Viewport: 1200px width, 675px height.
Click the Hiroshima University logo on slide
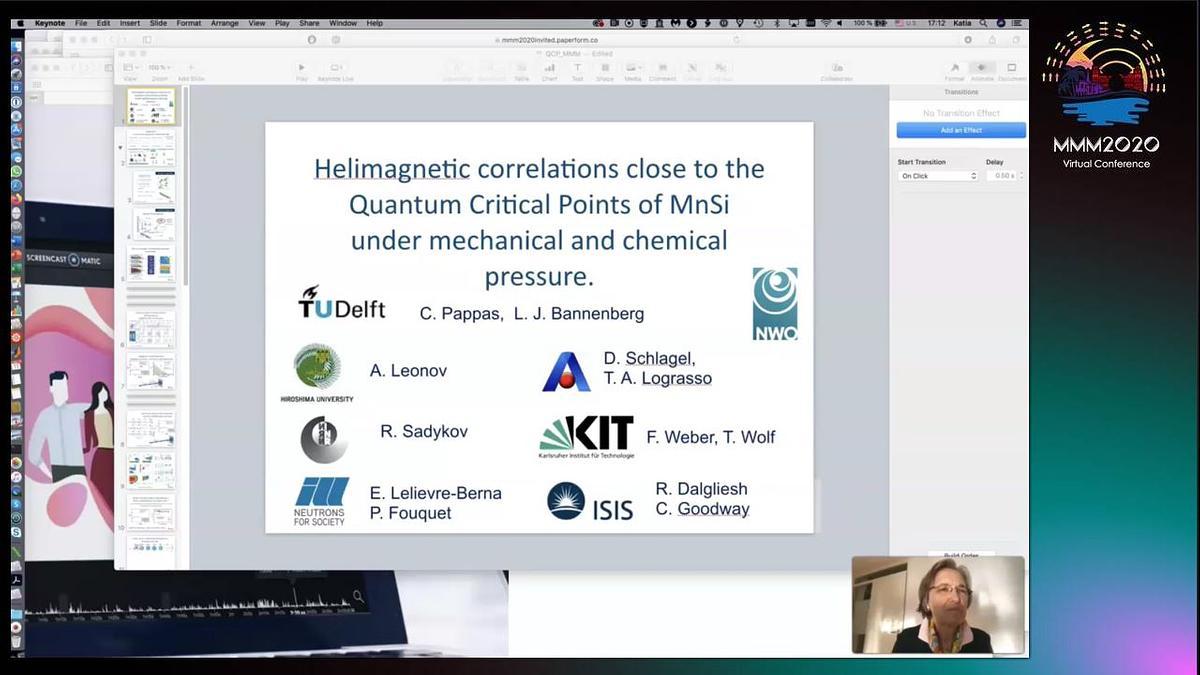point(316,372)
